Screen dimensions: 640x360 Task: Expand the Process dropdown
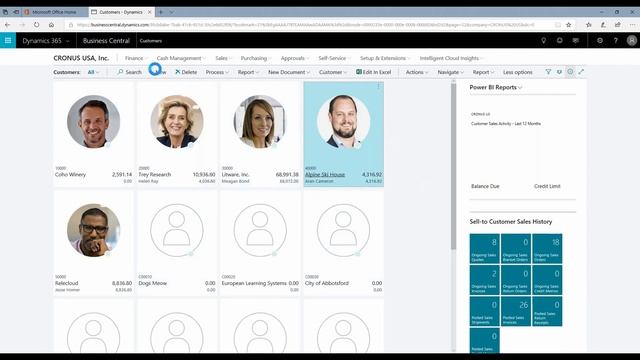click(217, 72)
